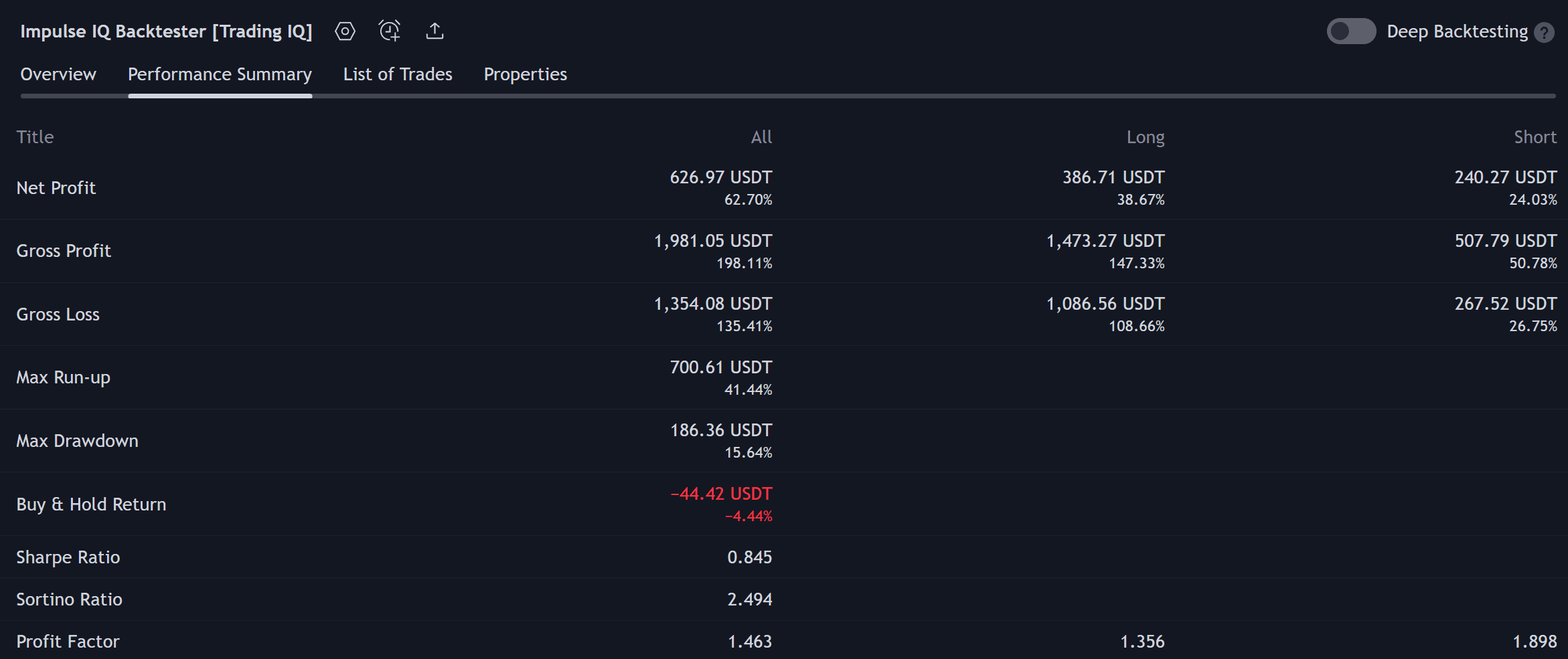Select the Max Run-up row label

point(64,377)
